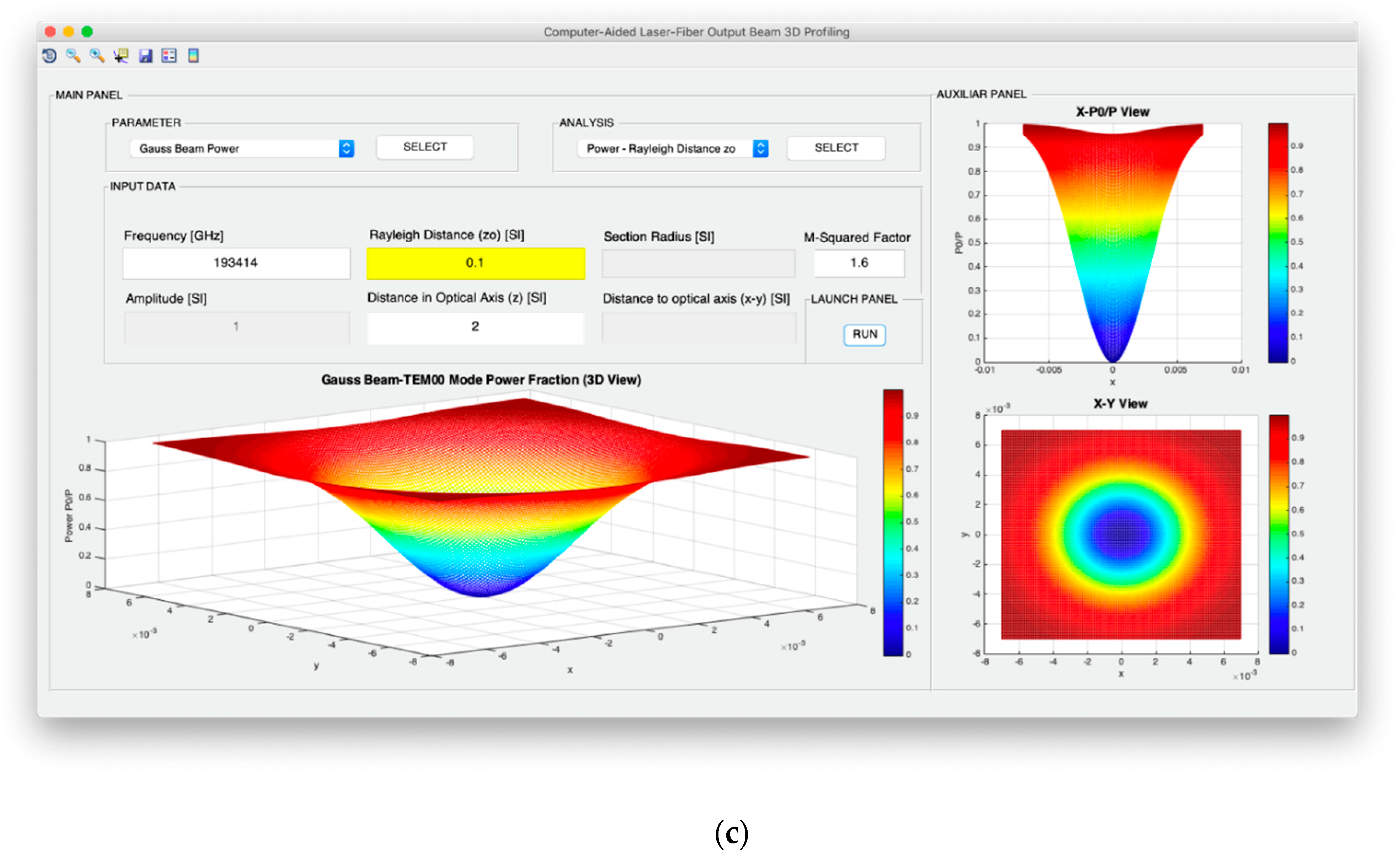Toggle the Insert Legend toolbar icon
The image size is (1400, 857).
click(170, 56)
